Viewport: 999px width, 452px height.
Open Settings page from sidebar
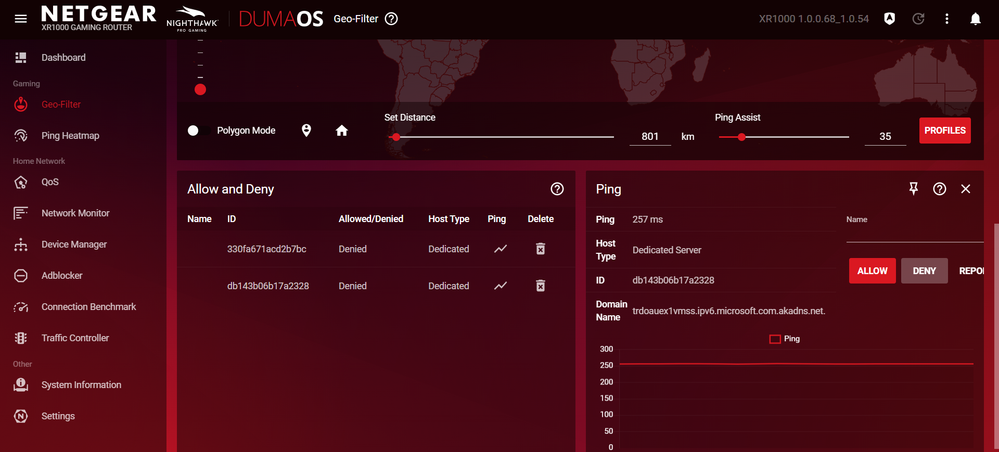pyautogui.click(x=58, y=416)
